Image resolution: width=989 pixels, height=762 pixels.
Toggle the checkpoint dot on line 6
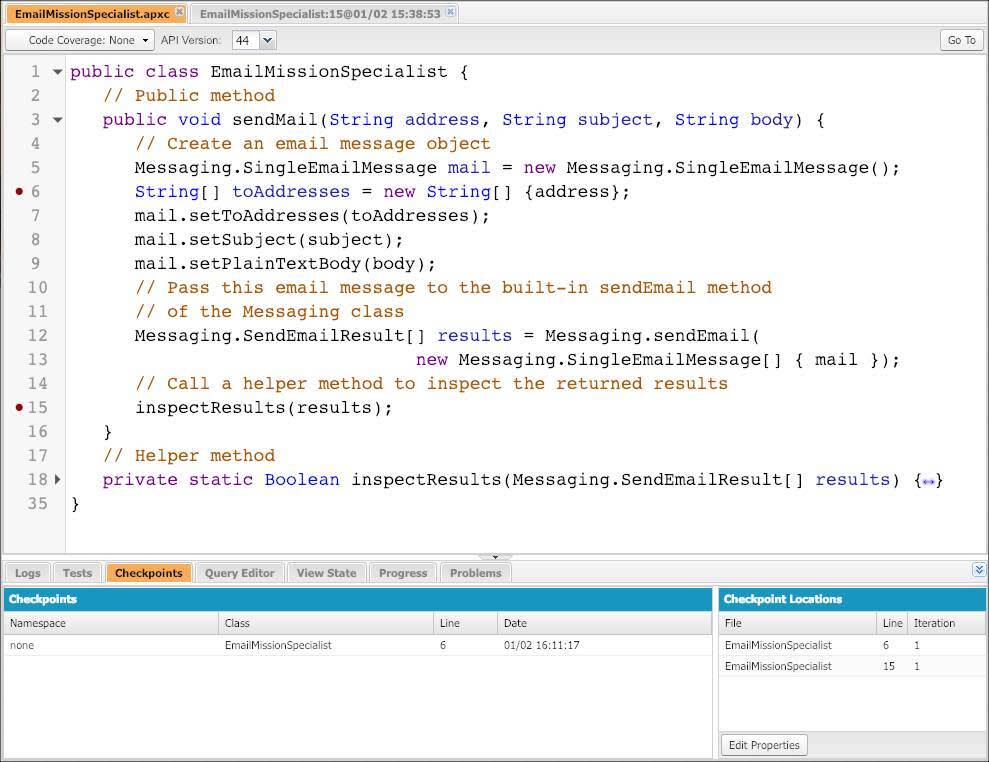[19, 191]
